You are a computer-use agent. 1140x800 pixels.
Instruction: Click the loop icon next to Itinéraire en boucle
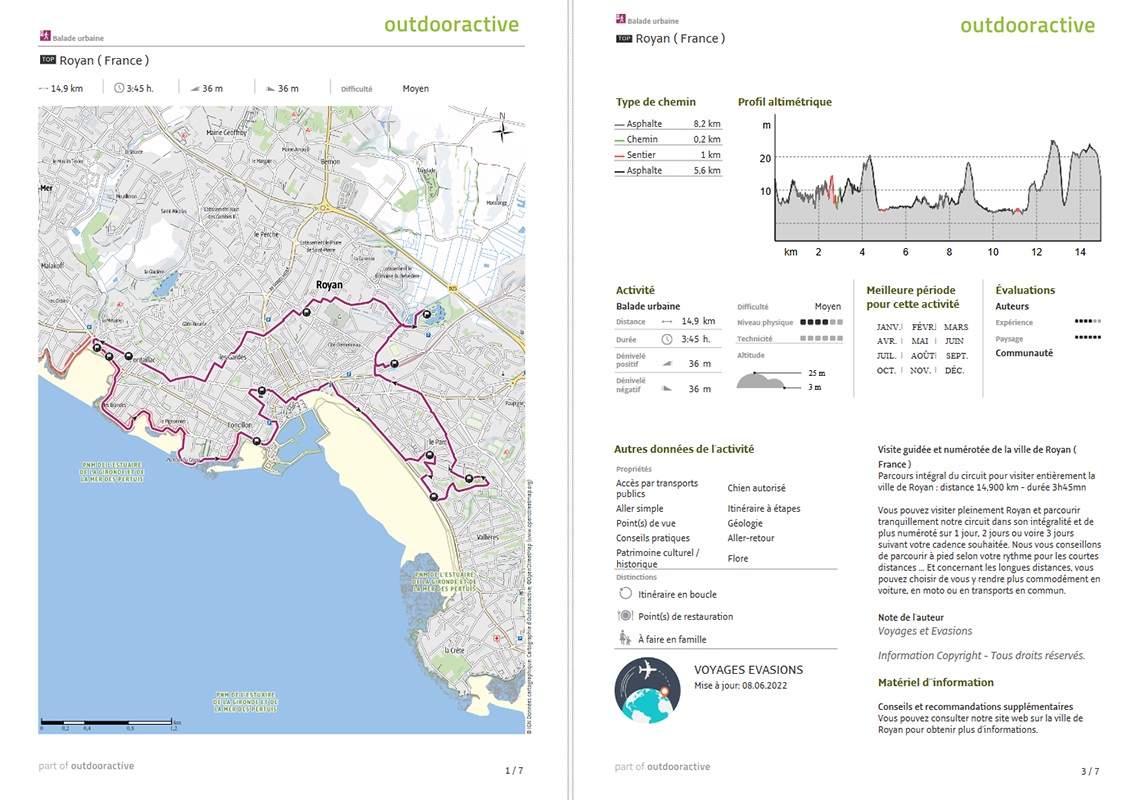coord(625,593)
